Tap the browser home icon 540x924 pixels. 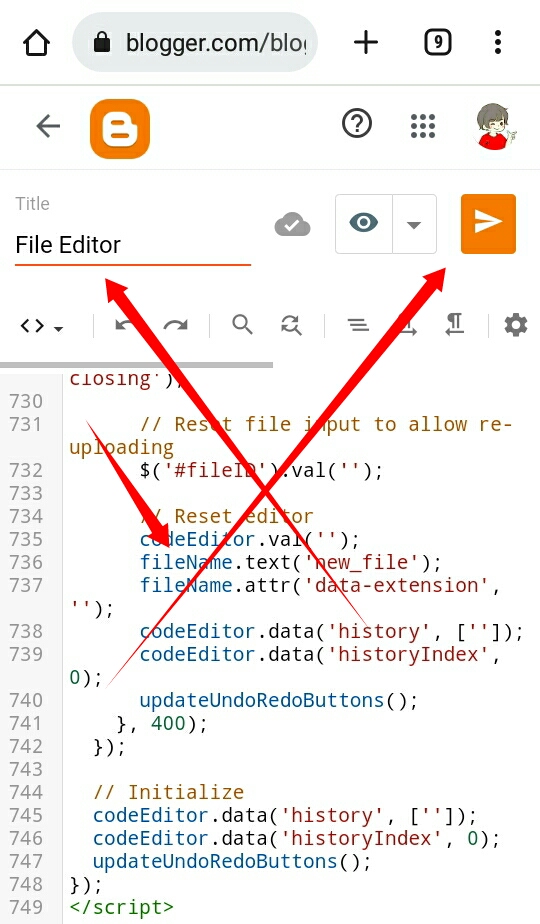[36, 42]
